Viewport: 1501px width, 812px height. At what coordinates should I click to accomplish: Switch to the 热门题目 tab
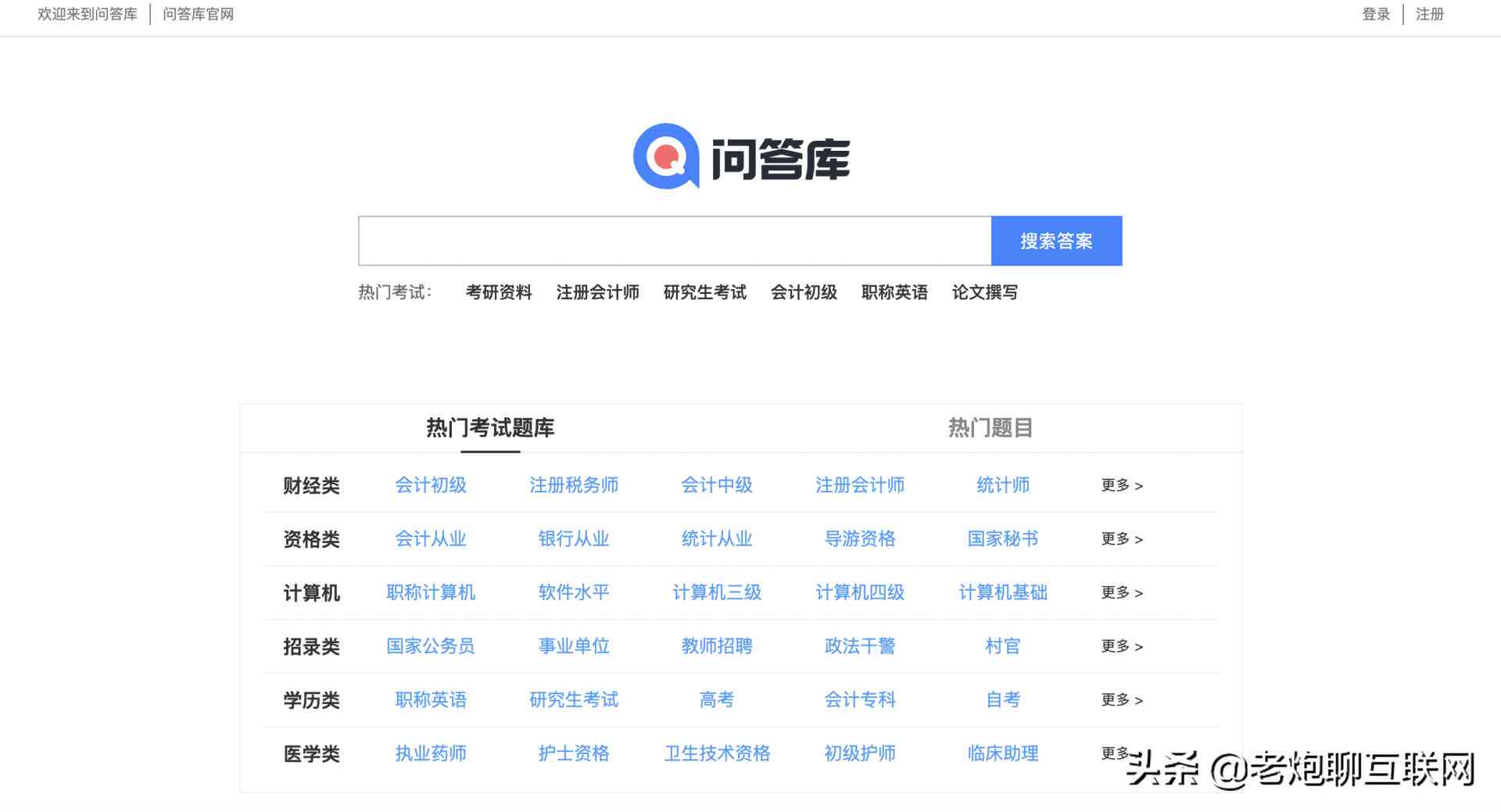pos(991,427)
